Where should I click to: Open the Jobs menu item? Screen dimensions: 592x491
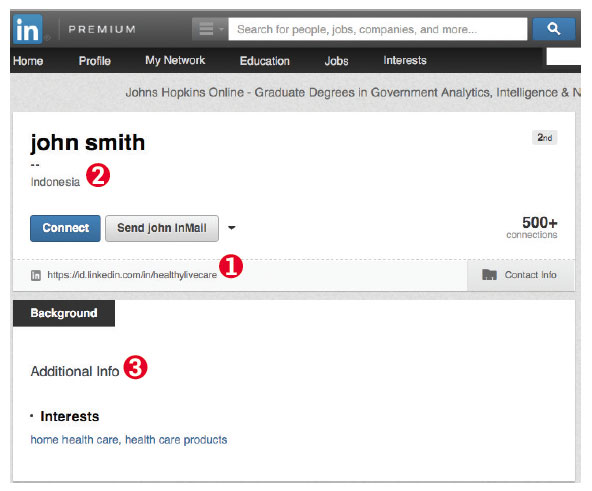tap(336, 61)
